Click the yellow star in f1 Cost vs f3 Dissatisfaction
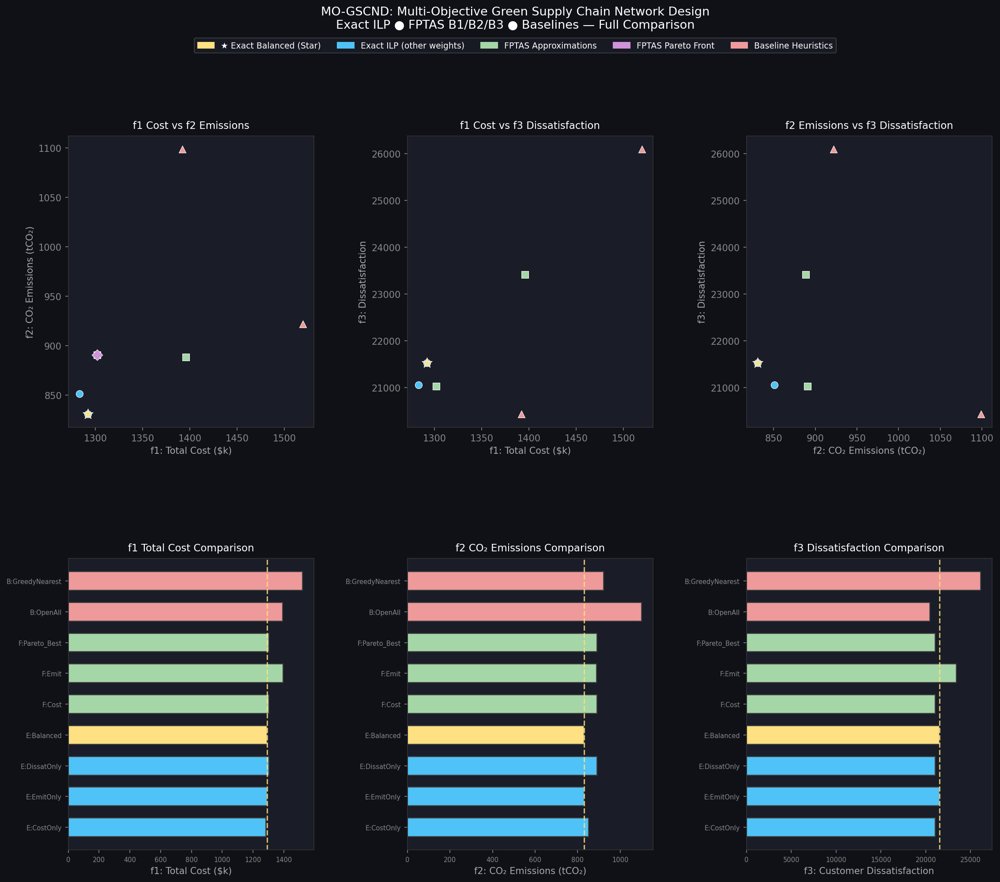 click(427, 363)
